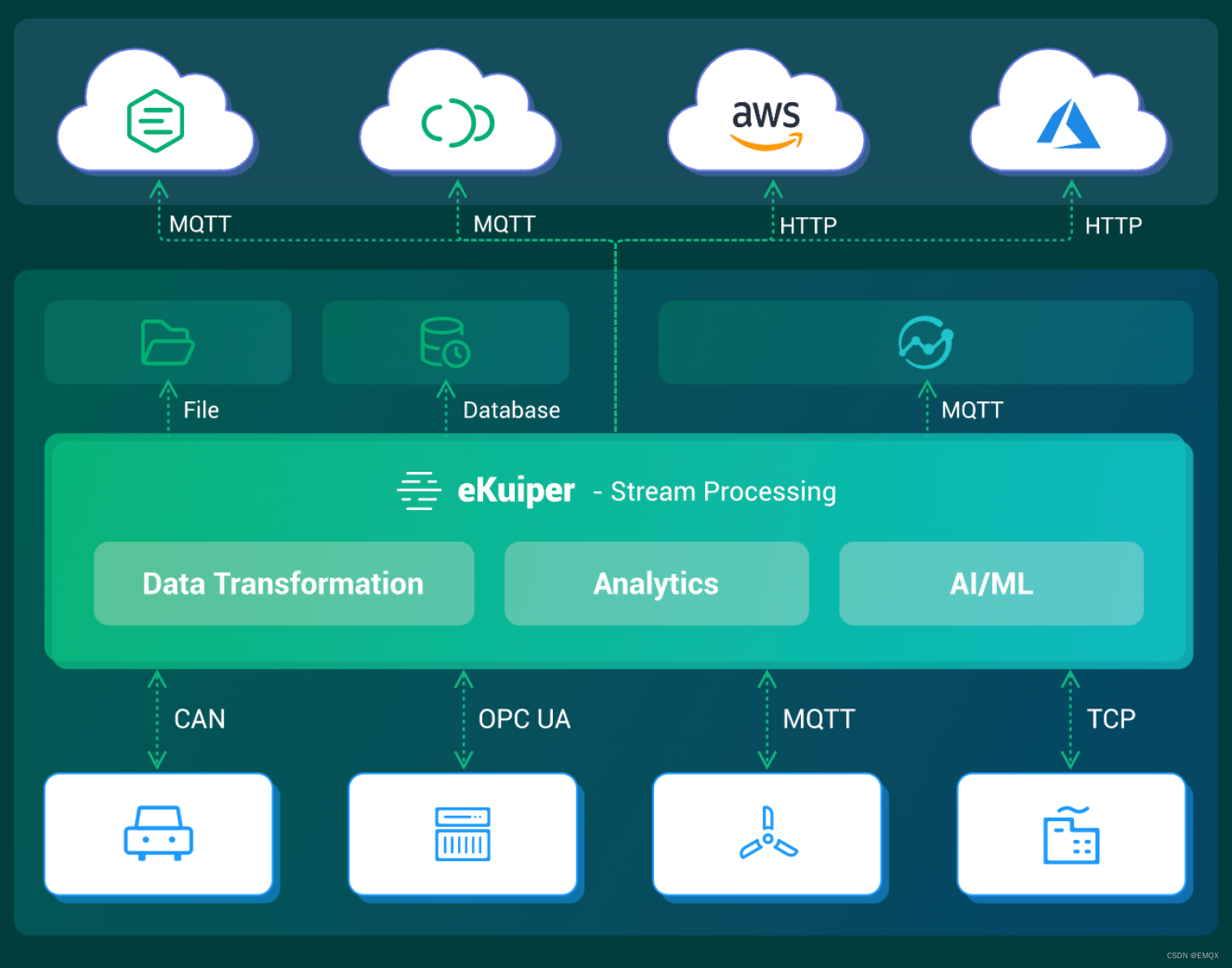
Task: Click the Azure cloud logo
Action: [x=1068, y=123]
